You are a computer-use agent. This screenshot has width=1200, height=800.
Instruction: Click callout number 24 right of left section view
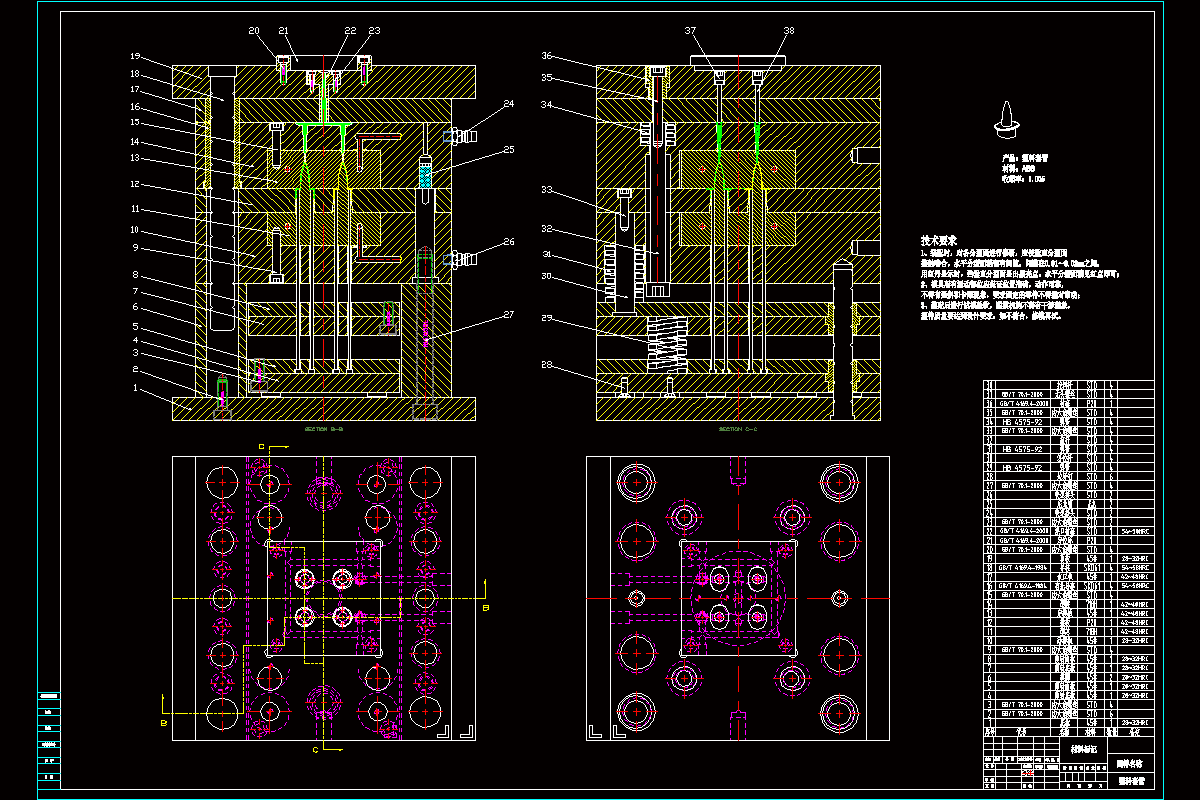tap(508, 103)
